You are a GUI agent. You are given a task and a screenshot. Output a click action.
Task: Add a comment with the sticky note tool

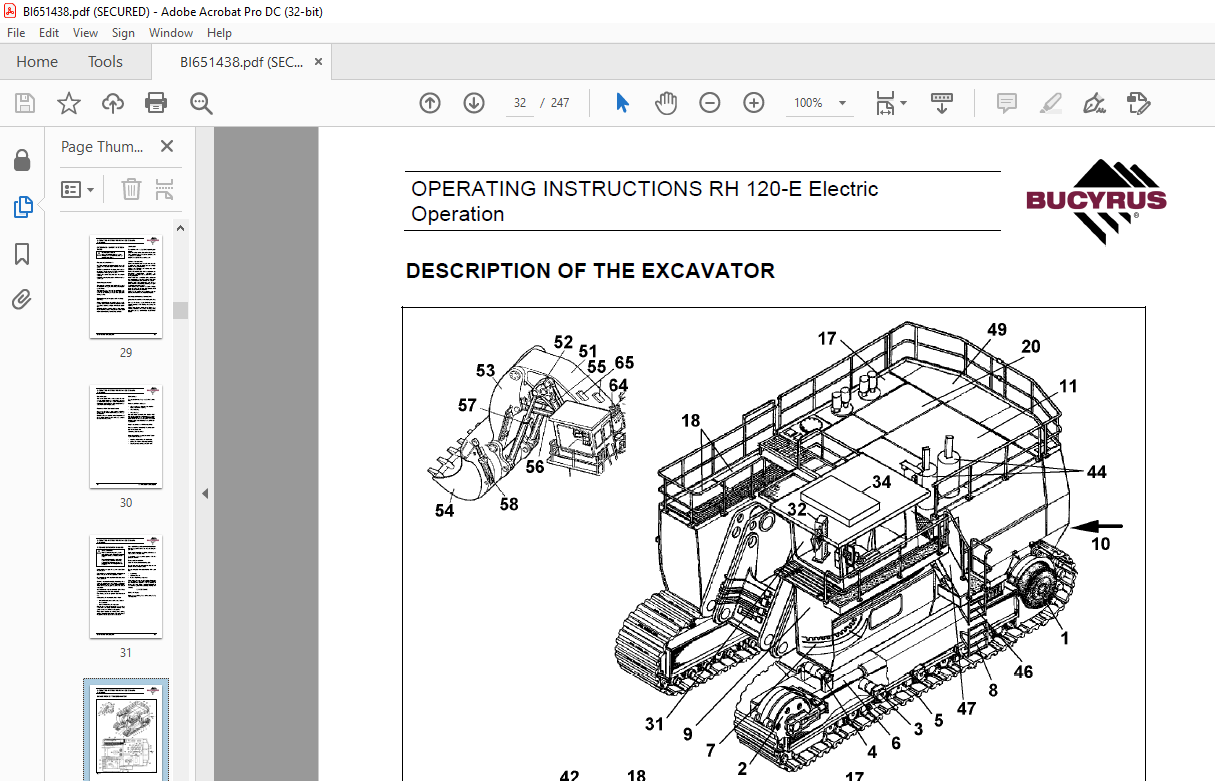click(x=1006, y=103)
